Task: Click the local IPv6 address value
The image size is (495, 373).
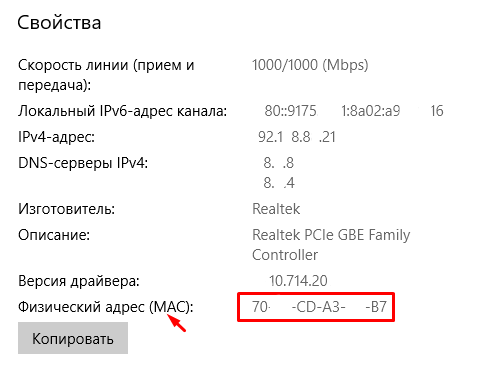Action: pyautogui.click(x=354, y=111)
